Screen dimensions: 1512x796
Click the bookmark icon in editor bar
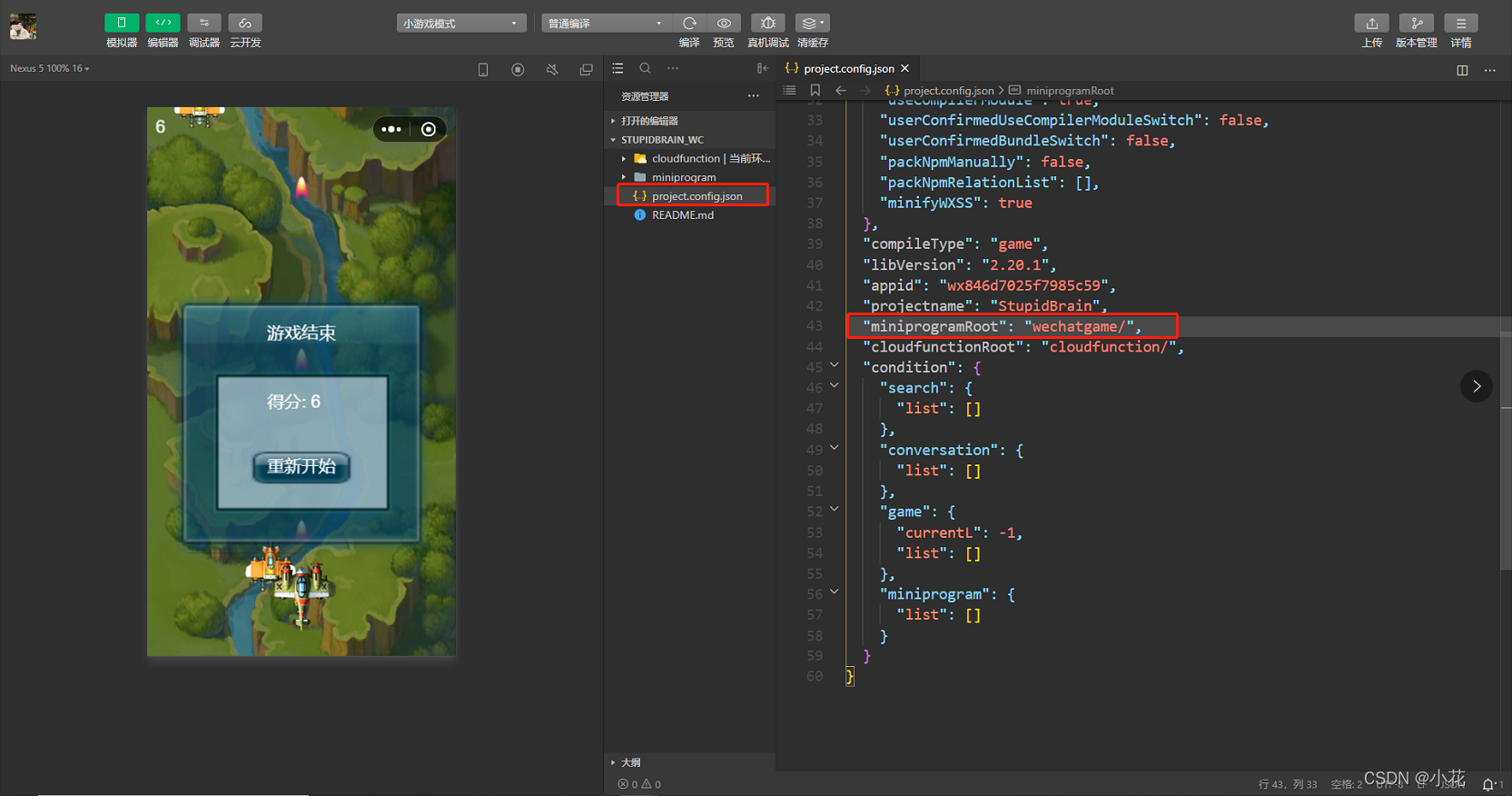(815, 90)
